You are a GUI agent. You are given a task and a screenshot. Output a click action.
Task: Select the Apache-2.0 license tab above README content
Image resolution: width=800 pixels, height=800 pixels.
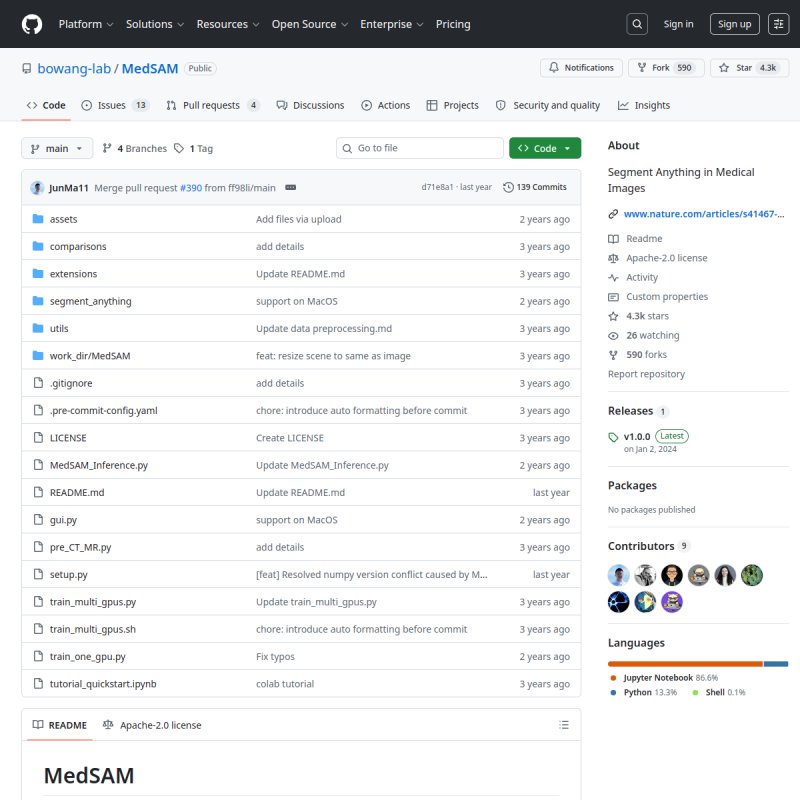(152, 725)
